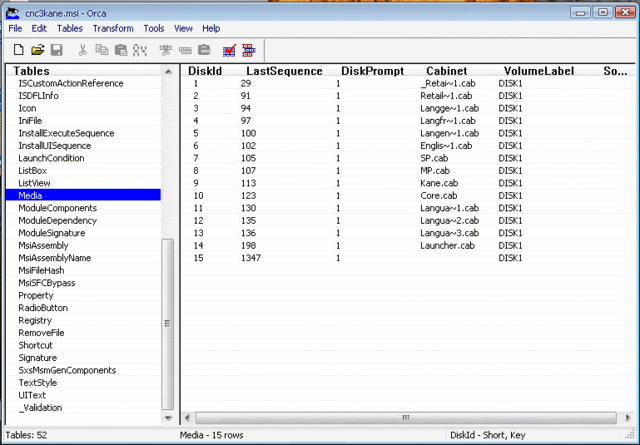Select the TextStyle table
640x445 pixels.
(37, 383)
